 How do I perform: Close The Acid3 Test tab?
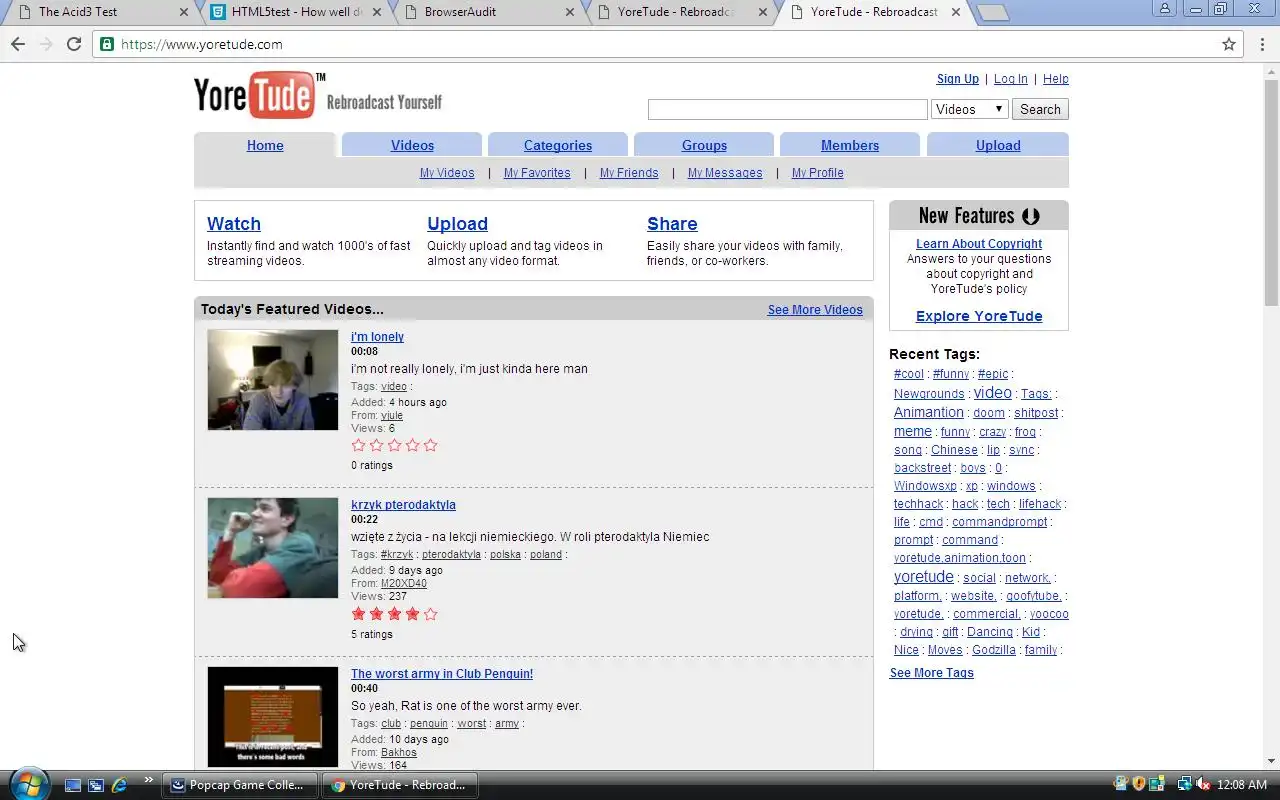[x=183, y=12]
